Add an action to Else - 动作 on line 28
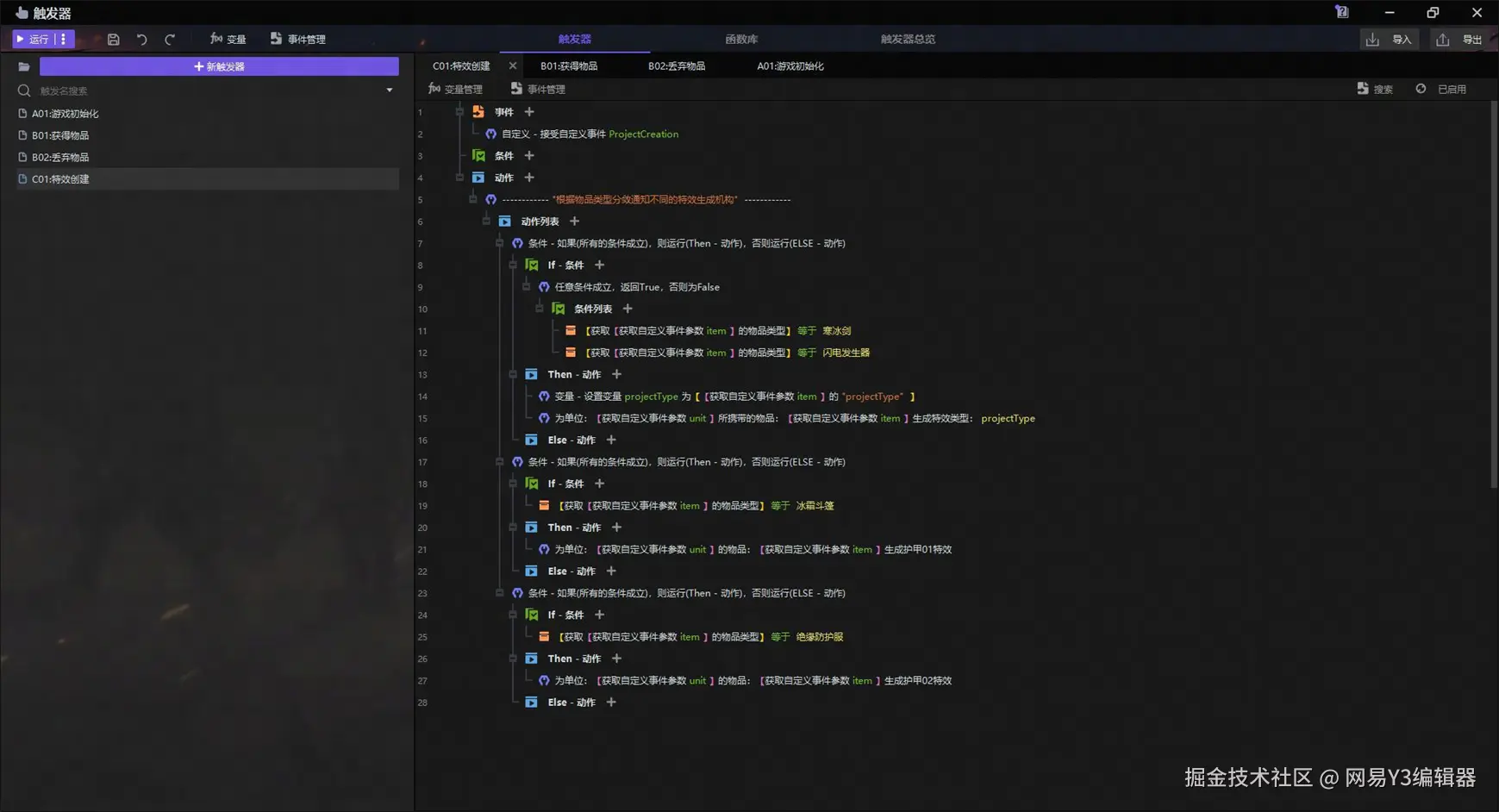Viewport: 1499px width, 812px height. coord(611,703)
